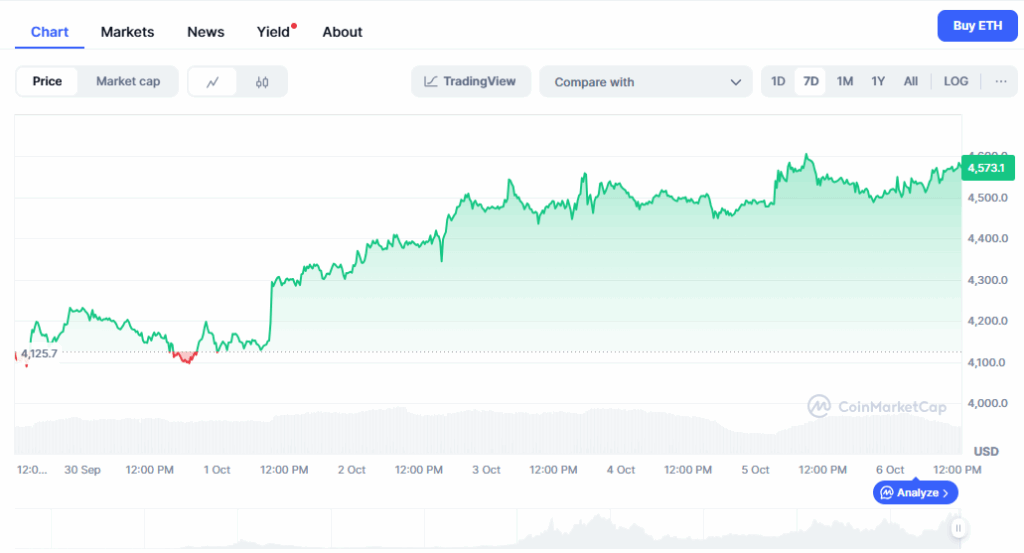1024x553 pixels.
Task: Open the three-dots more options menu
Action: click(x=1000, y=82)
